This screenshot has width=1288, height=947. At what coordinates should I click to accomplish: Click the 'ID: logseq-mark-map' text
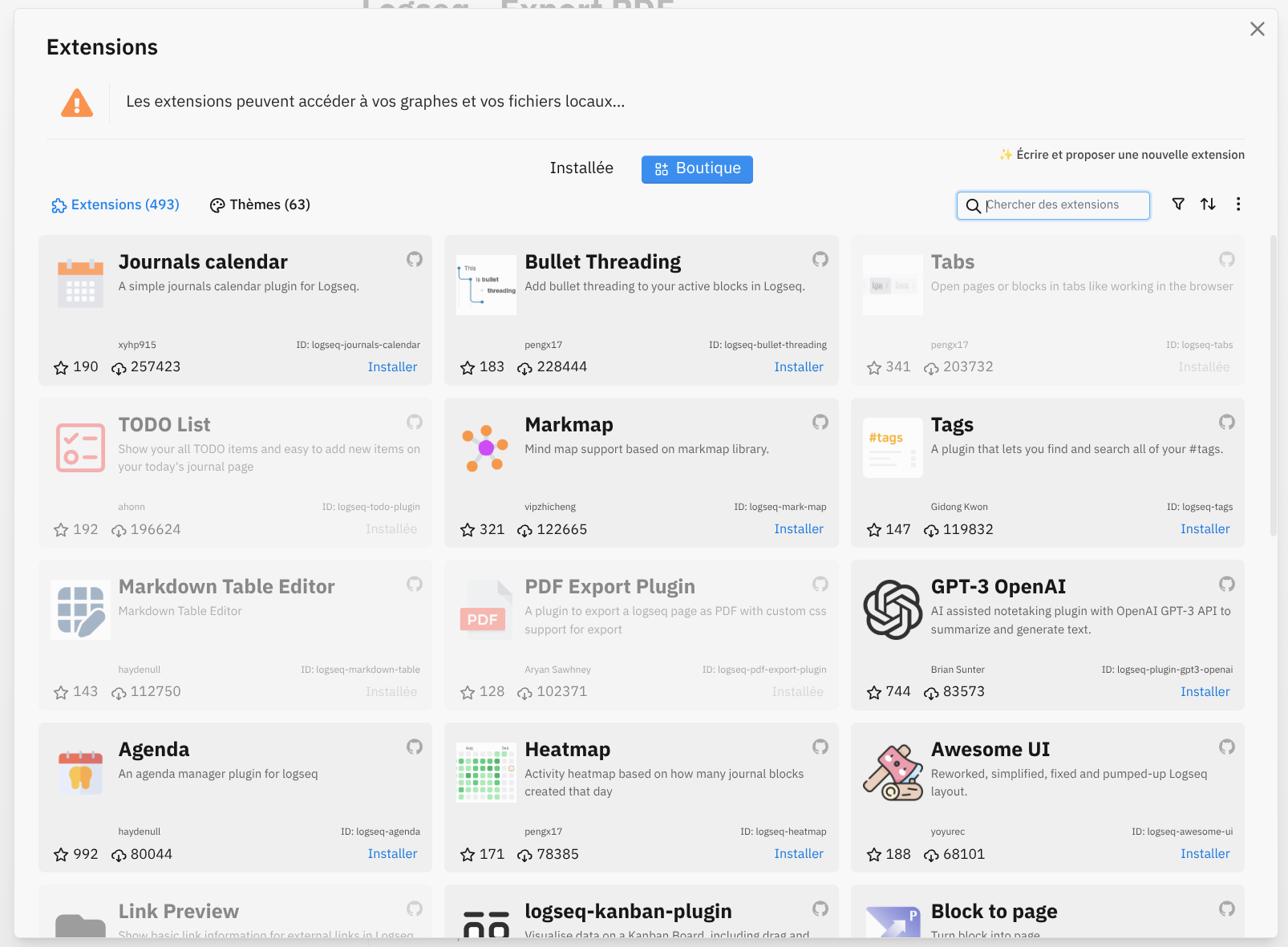(780, 507)
